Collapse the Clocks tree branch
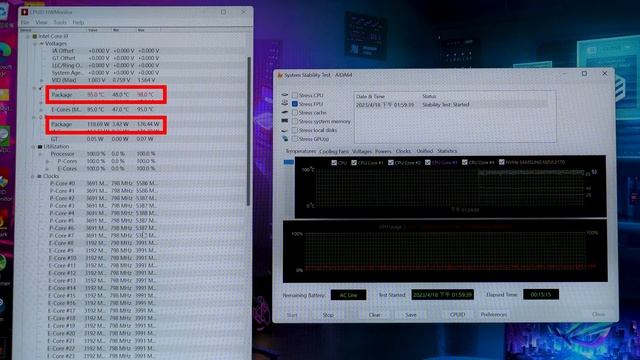The height and width of the screenshot is (360, 640). [x=33, y=176]
